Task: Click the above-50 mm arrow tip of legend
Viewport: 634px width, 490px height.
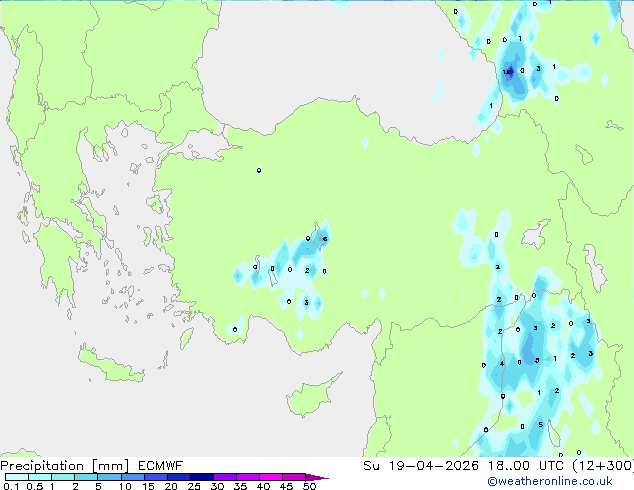Action: coord(317,477)
